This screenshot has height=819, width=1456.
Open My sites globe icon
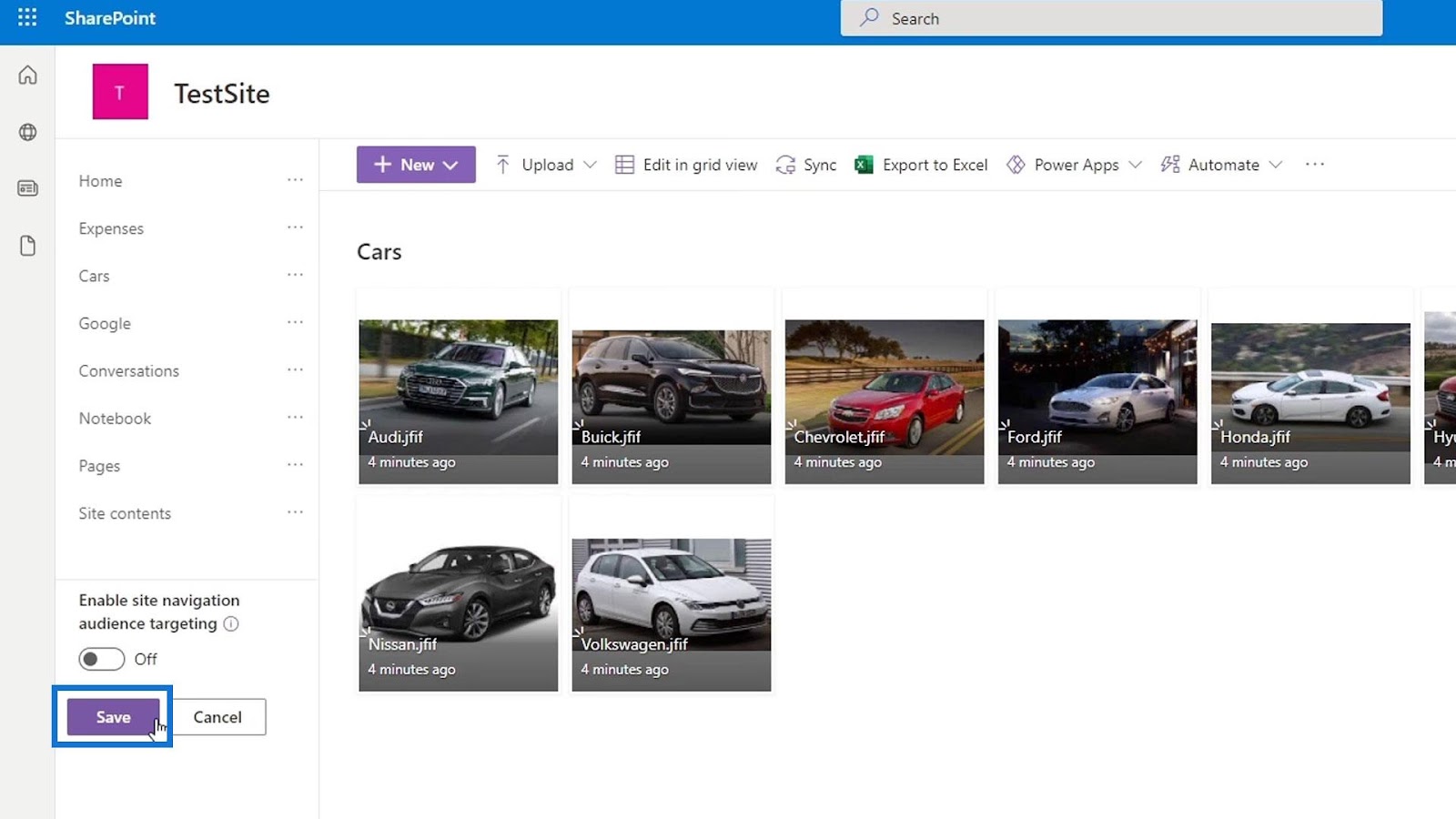[27, 132]
